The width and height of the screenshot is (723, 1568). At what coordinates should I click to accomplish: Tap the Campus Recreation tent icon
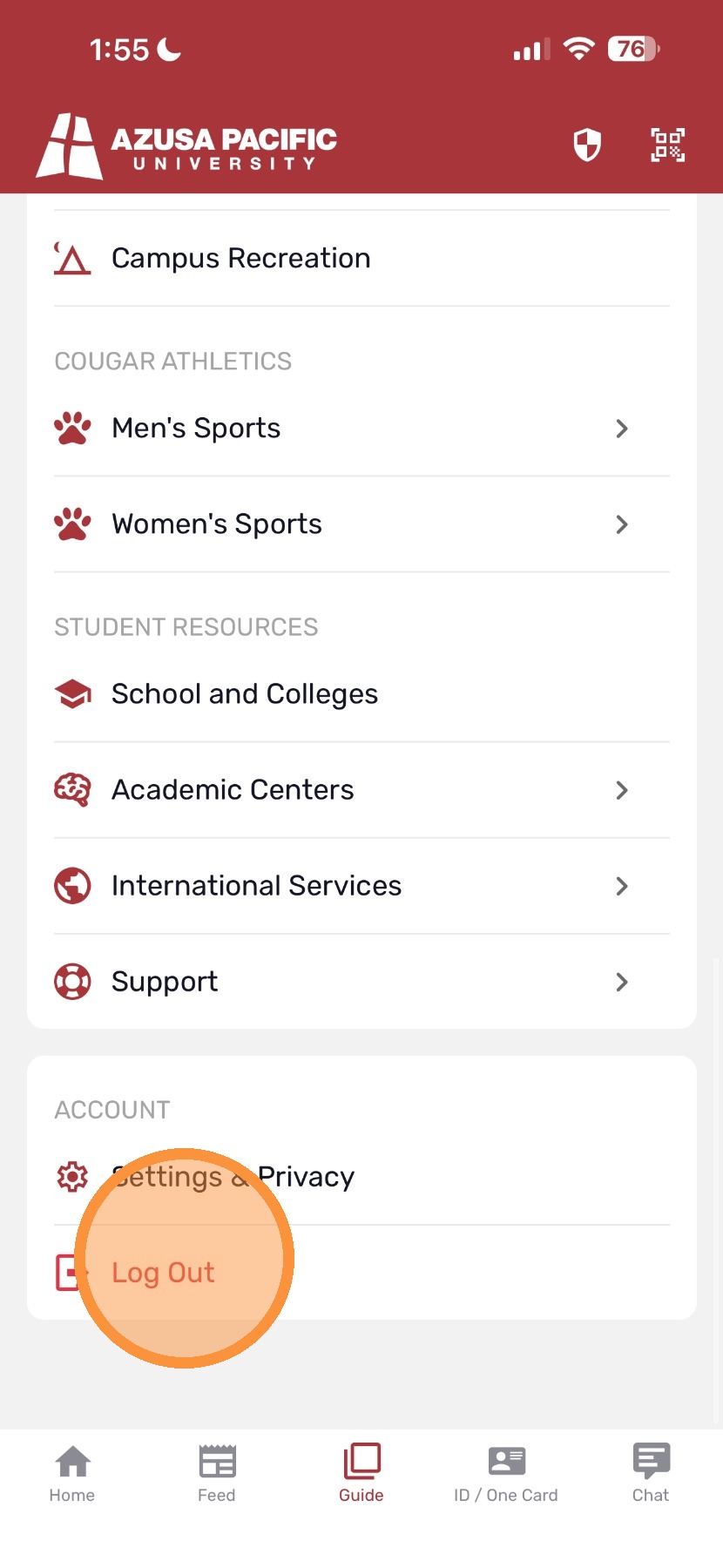[x=72, y=259]
